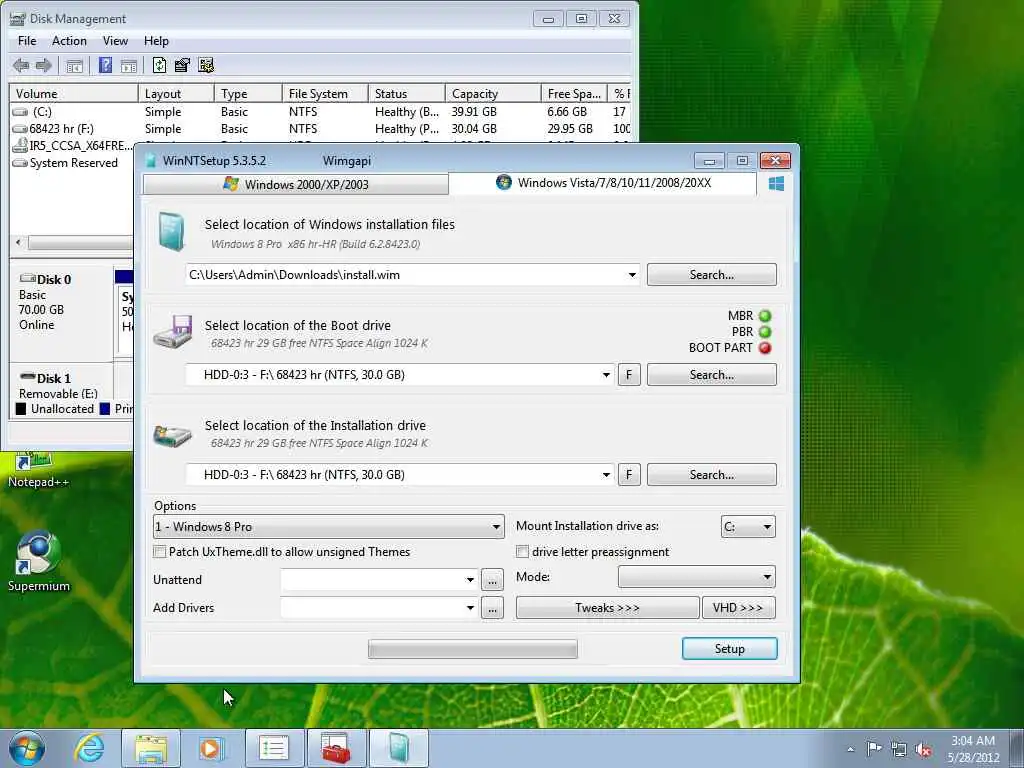Click the Refresh icon in Disk Management toolbar
Viewport: 1024px width, 768px height.
[159, 65]
